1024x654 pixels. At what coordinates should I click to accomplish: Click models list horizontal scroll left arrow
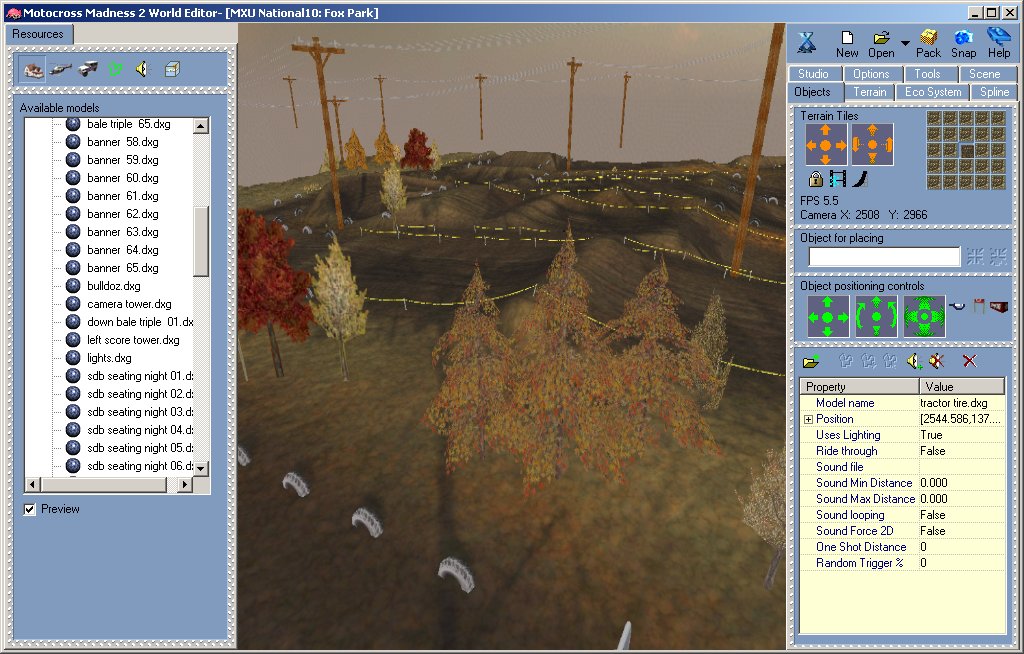[33, 484]
